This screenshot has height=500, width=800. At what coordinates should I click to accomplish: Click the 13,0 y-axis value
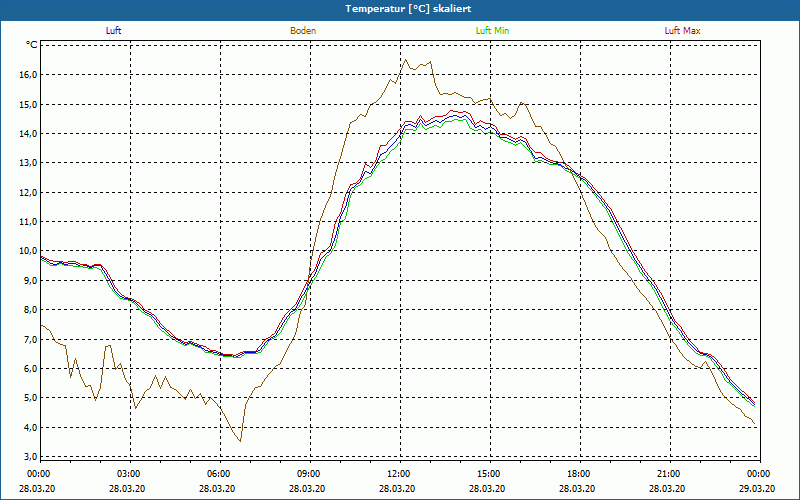point(29,163)
